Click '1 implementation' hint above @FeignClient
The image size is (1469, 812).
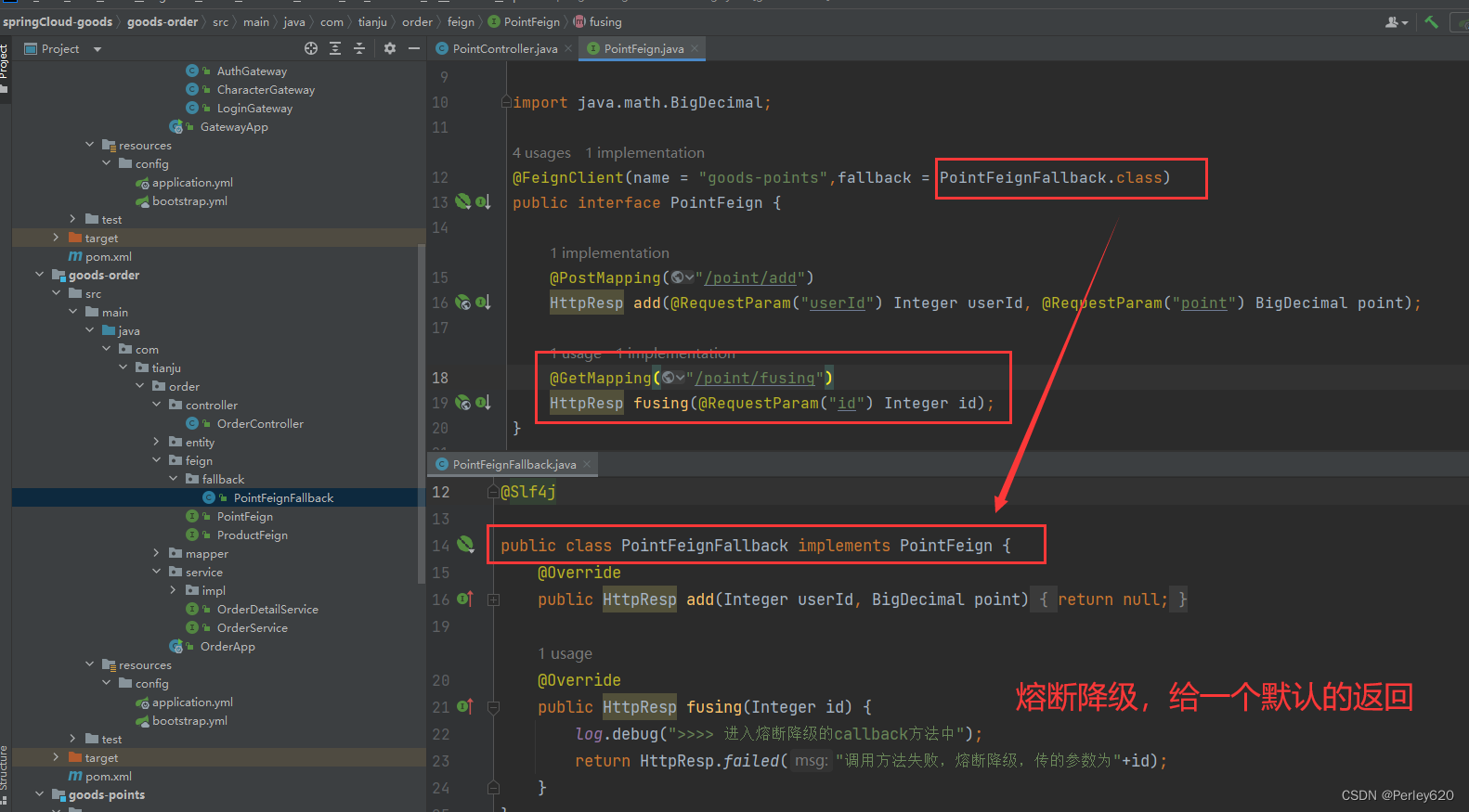(x=644, y=152)
